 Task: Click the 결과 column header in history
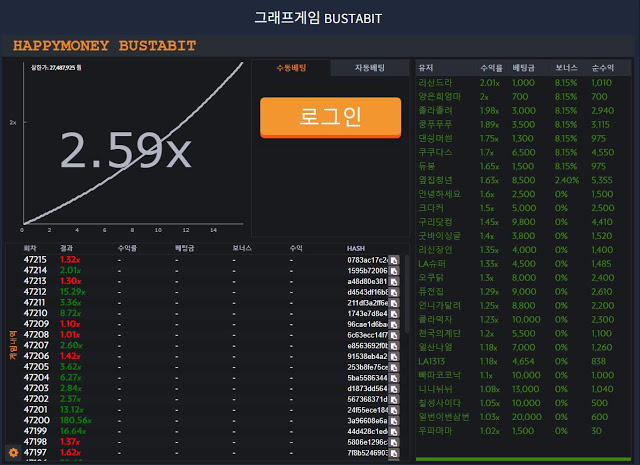coord(66,248)
